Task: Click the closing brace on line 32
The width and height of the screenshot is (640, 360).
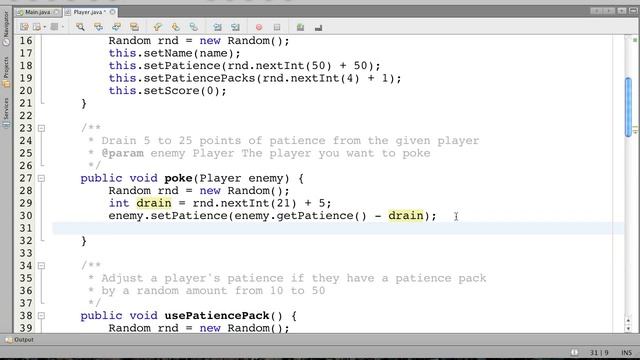Action: 84,241
